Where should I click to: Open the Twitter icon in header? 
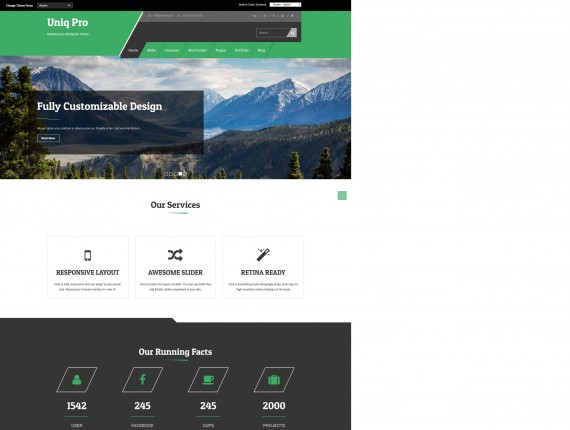point(292,16)
